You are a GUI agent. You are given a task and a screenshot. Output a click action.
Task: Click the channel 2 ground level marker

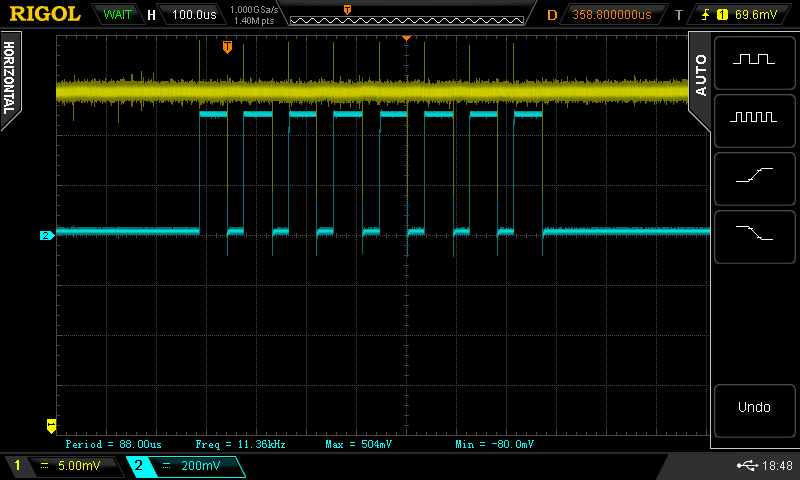(45, 236)
